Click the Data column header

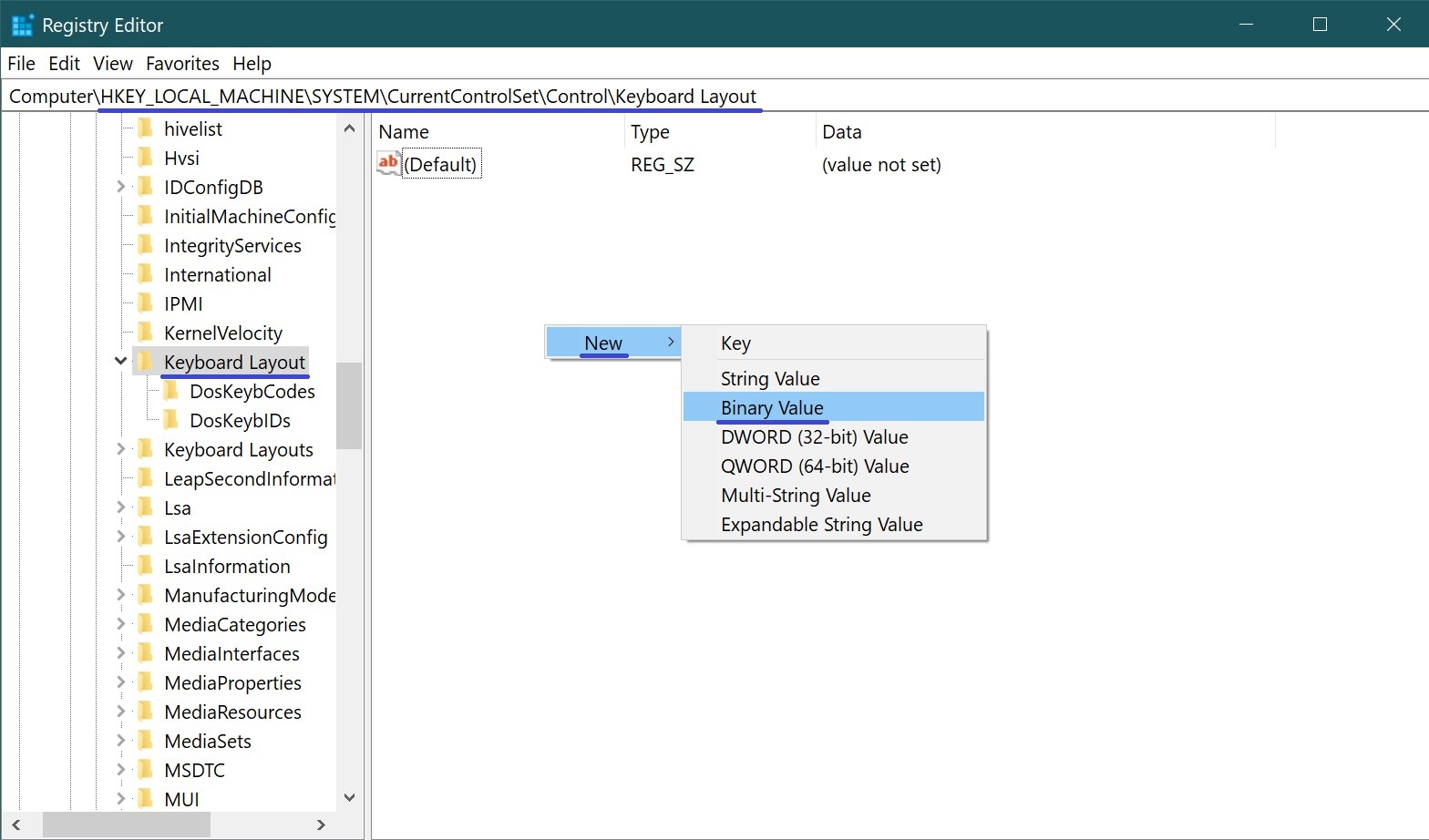1045,131
